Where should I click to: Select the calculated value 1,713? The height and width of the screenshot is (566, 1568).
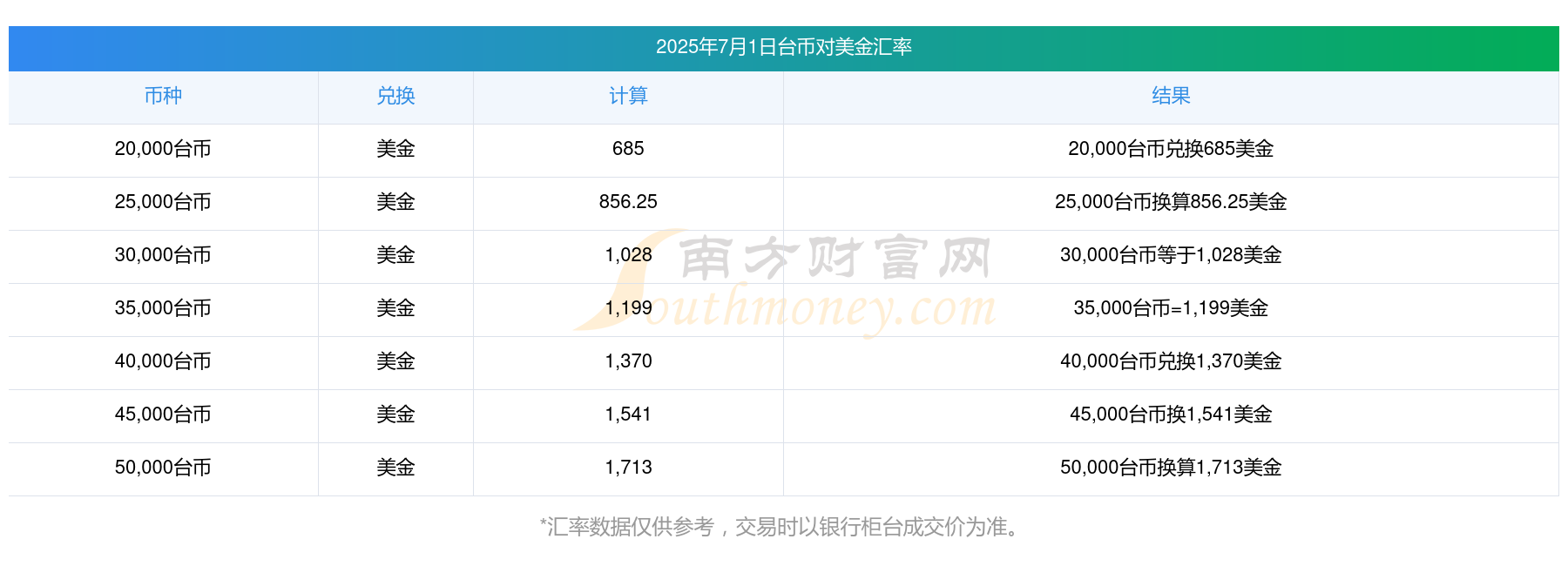[x=628, y=468]
